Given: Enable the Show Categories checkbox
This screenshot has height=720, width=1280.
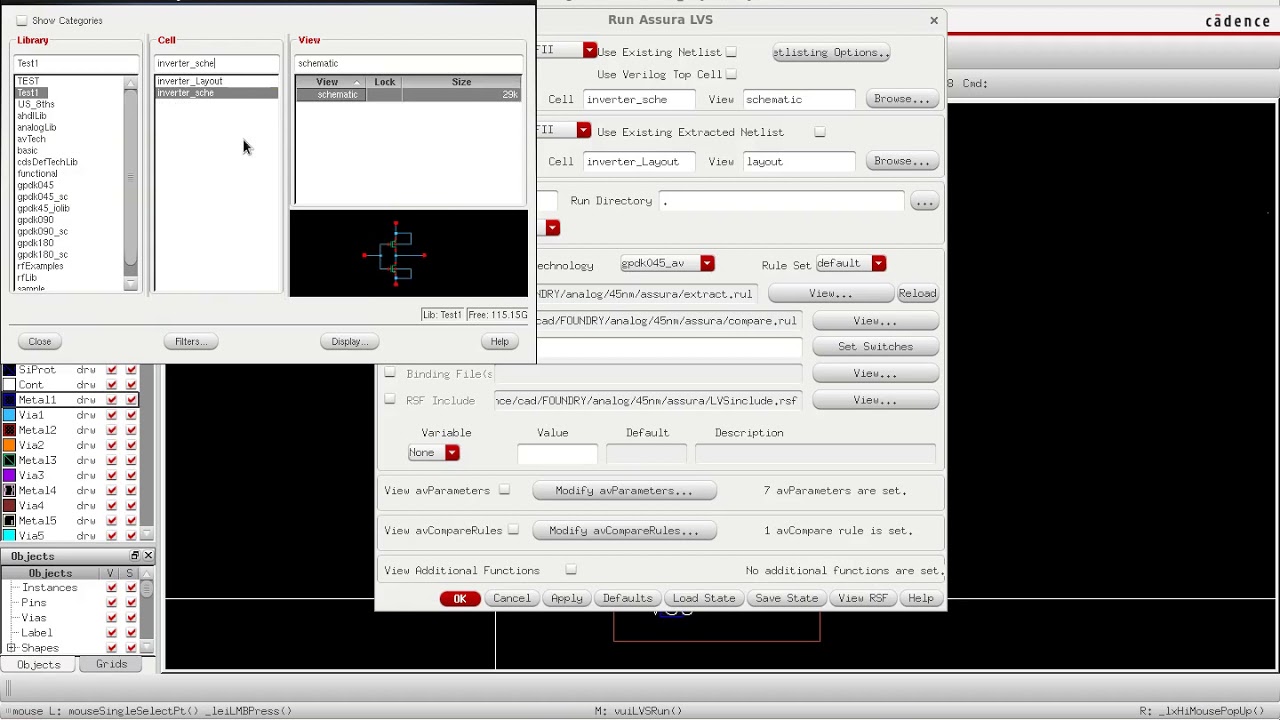Looking at the screenshot, I should (x=22, y=20).
